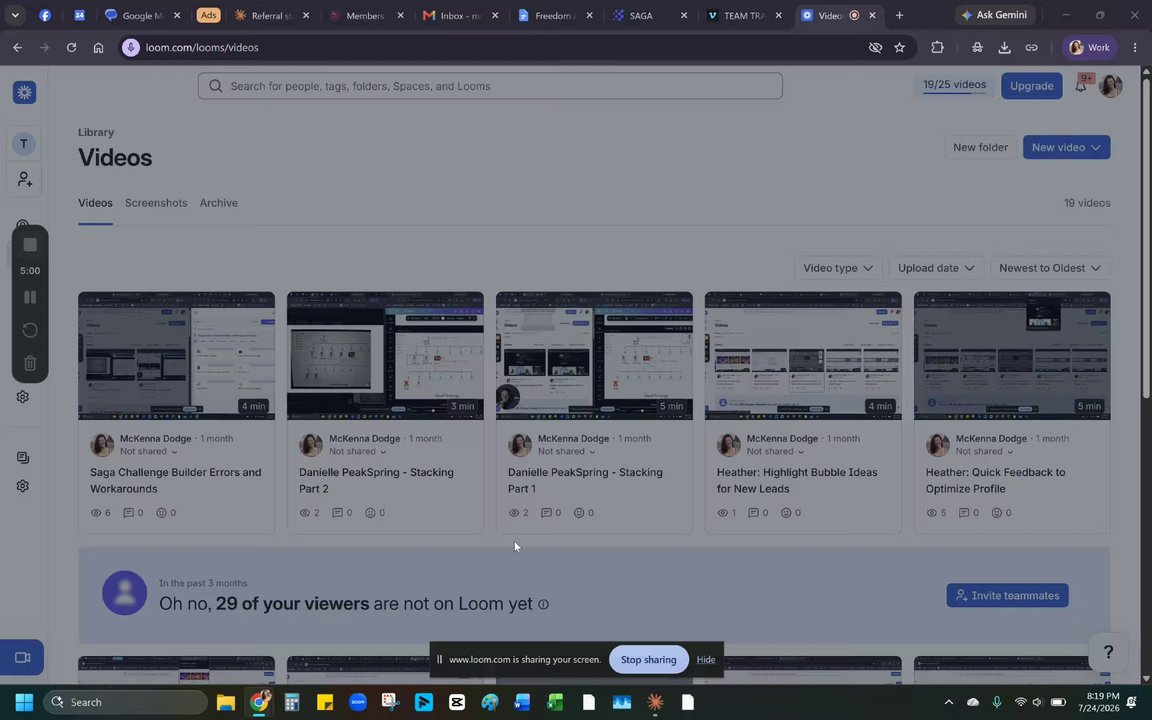Click the stacked pages sidebar icon
Viewport: 1152px width, 720px height.
[23, 458]
